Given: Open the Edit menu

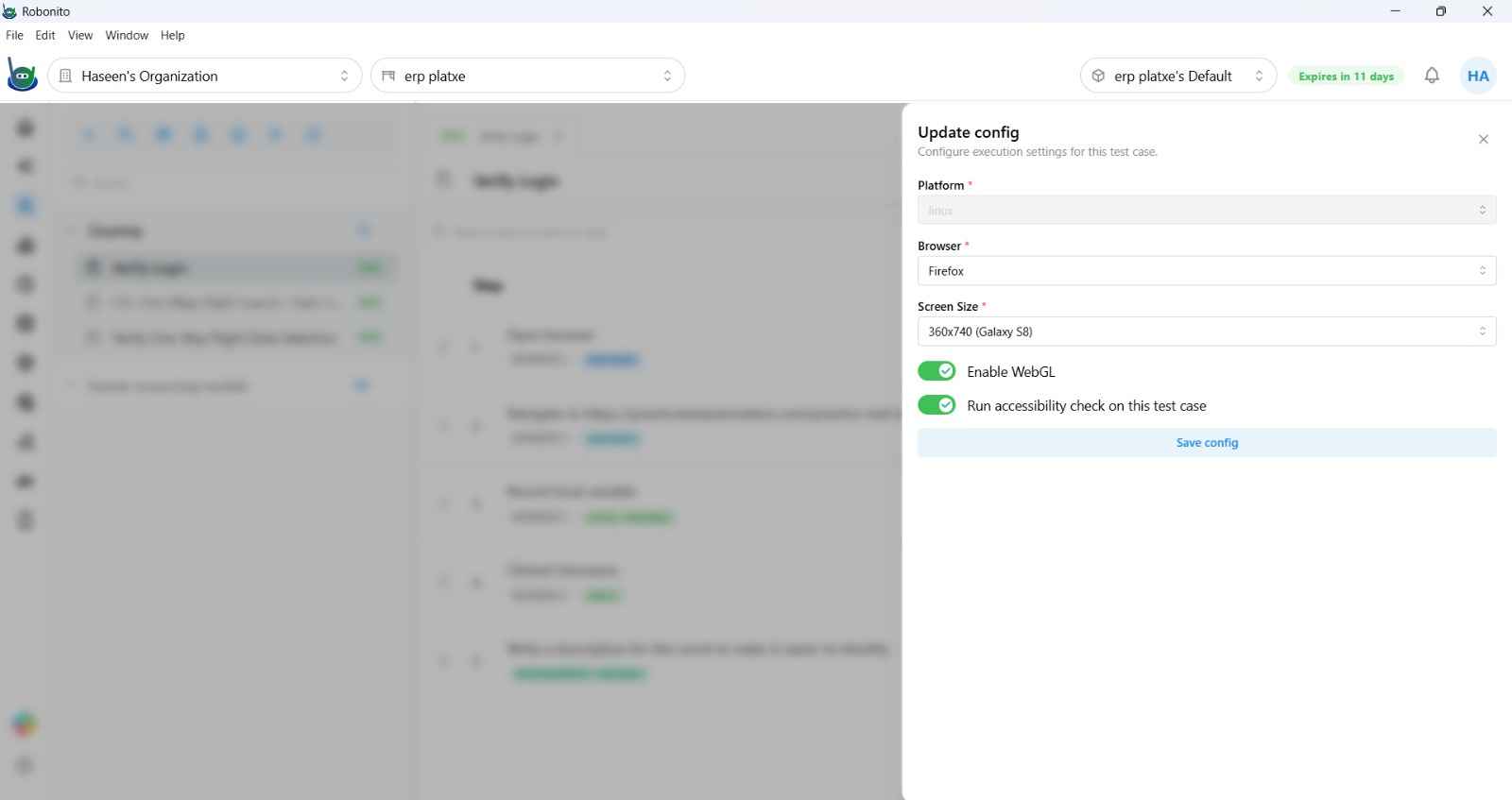Looking at the screenshot, I should click(x=45, y=35).
